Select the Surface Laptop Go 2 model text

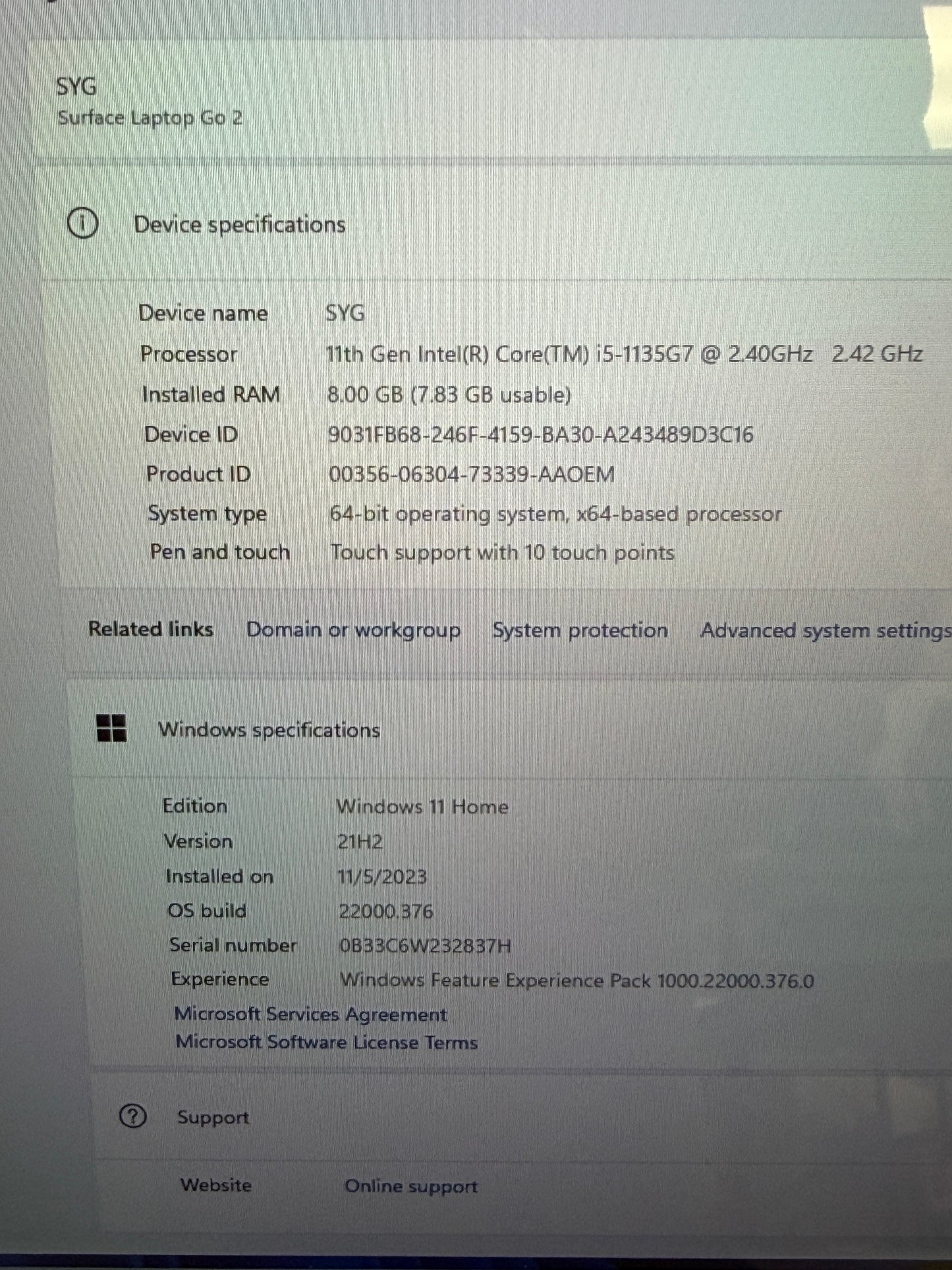click(150, 119)
